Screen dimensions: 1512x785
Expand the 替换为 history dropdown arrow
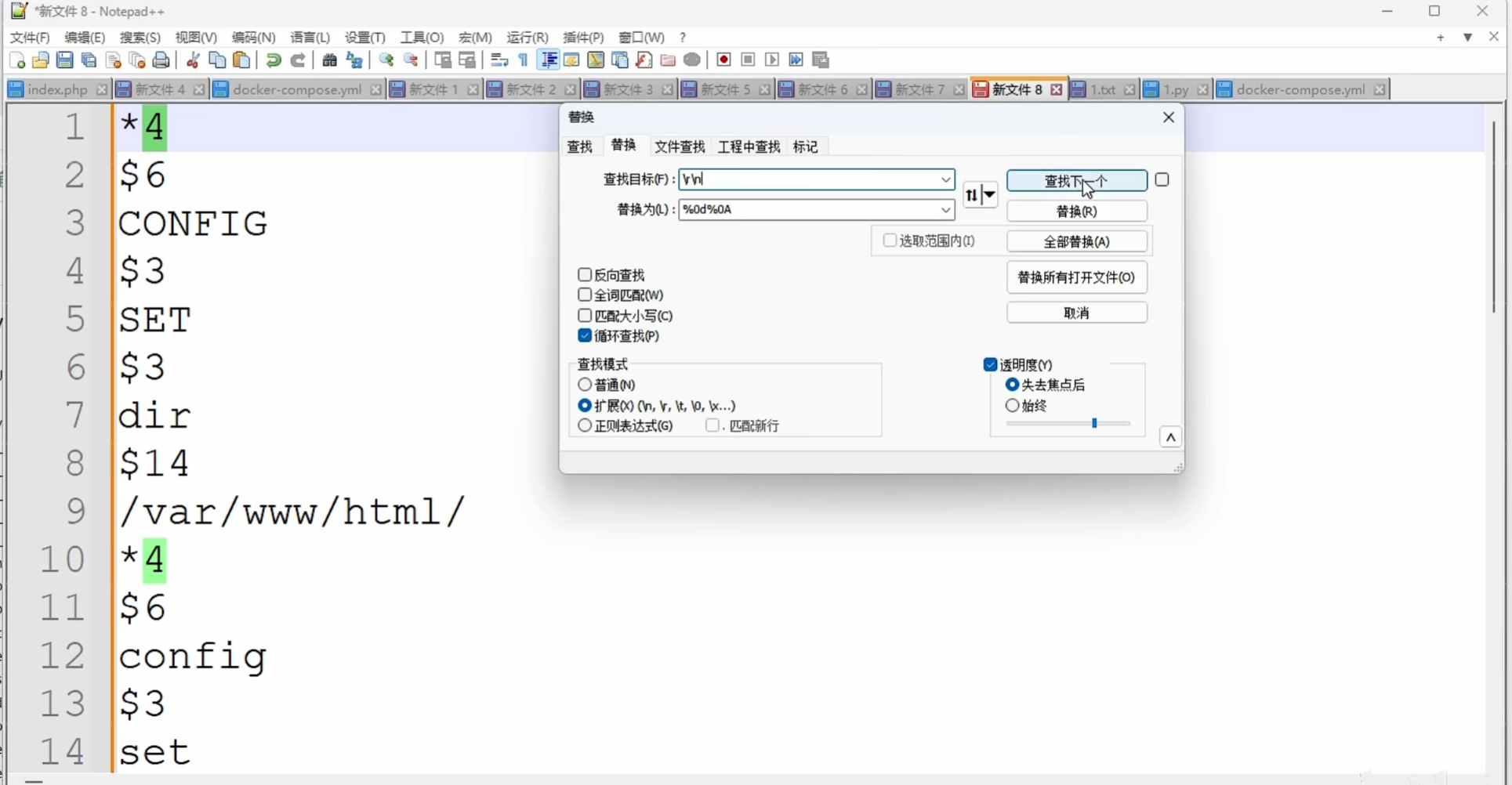pyautogui.click(x=945, y=210)
